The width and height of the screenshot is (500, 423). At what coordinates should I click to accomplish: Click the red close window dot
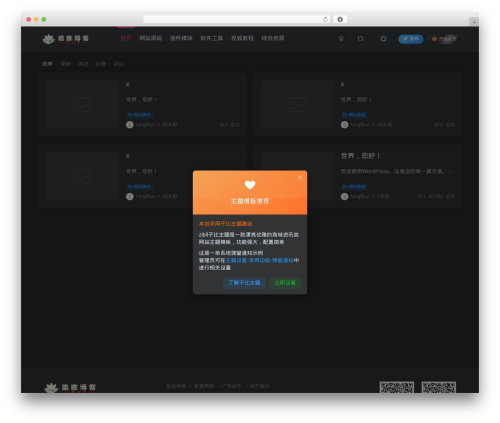point(28,19)
